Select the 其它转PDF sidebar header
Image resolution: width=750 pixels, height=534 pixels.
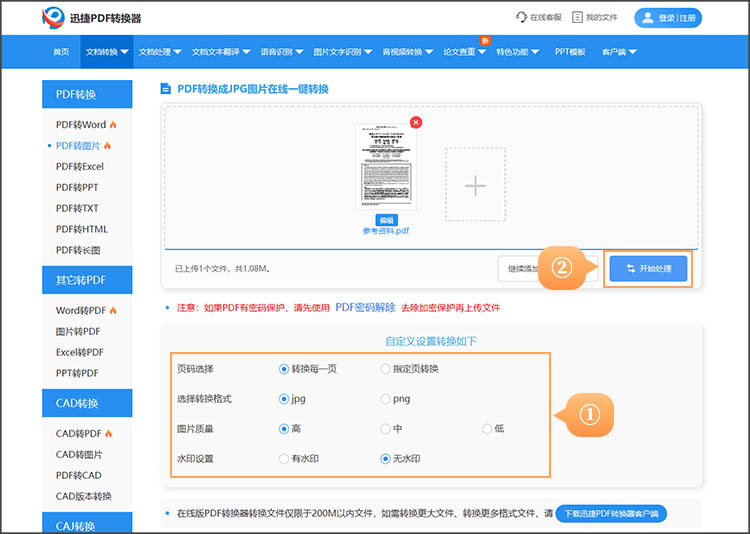tap(87, 280)
